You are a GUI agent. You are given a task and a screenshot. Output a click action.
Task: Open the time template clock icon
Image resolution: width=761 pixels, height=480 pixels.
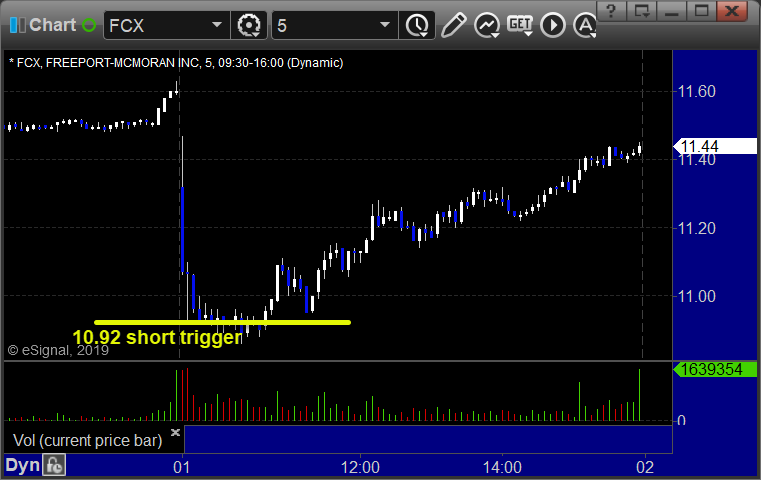coord(417,25)
